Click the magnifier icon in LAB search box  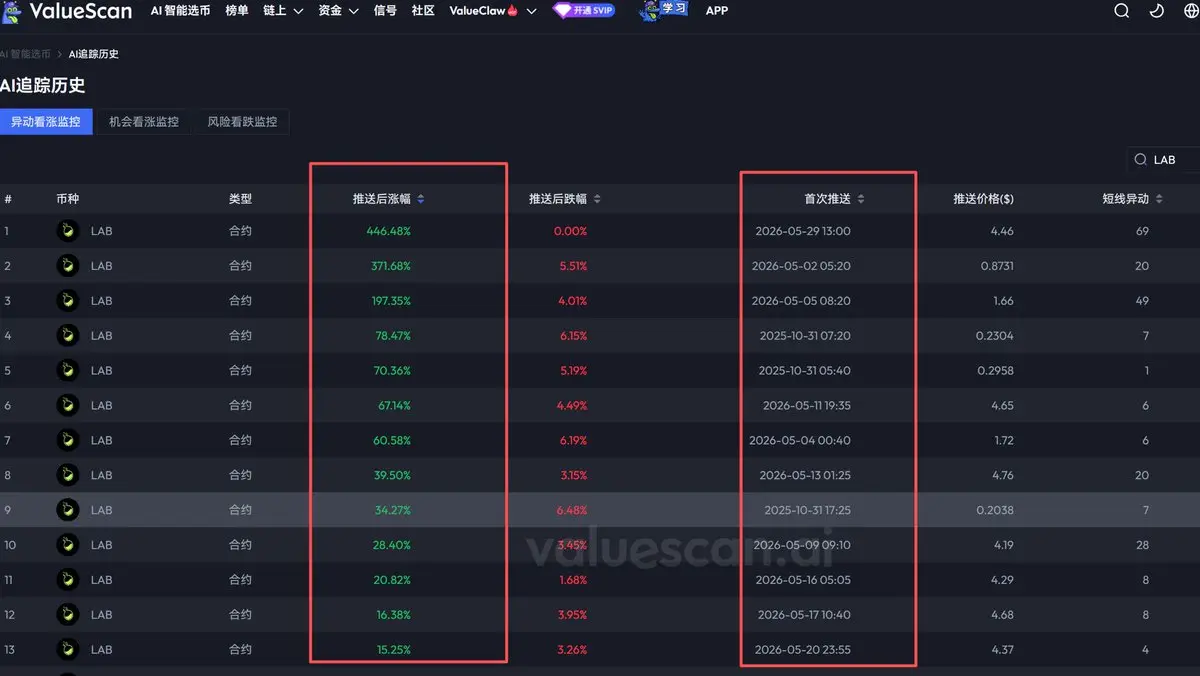(1141, 160)
